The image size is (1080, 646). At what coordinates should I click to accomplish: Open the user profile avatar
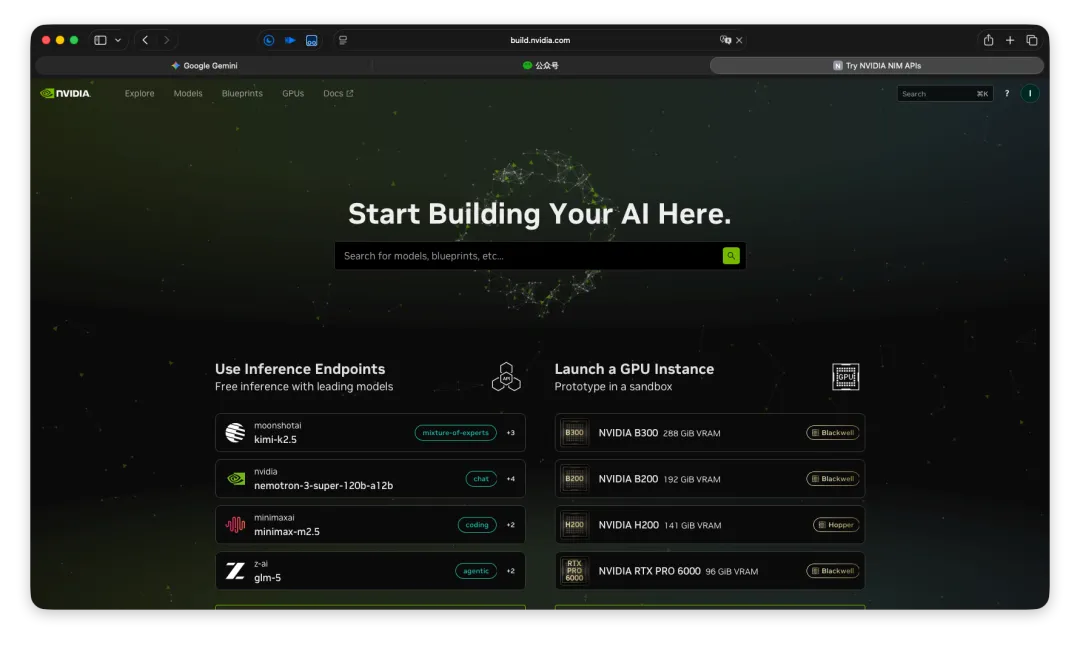1030,94
